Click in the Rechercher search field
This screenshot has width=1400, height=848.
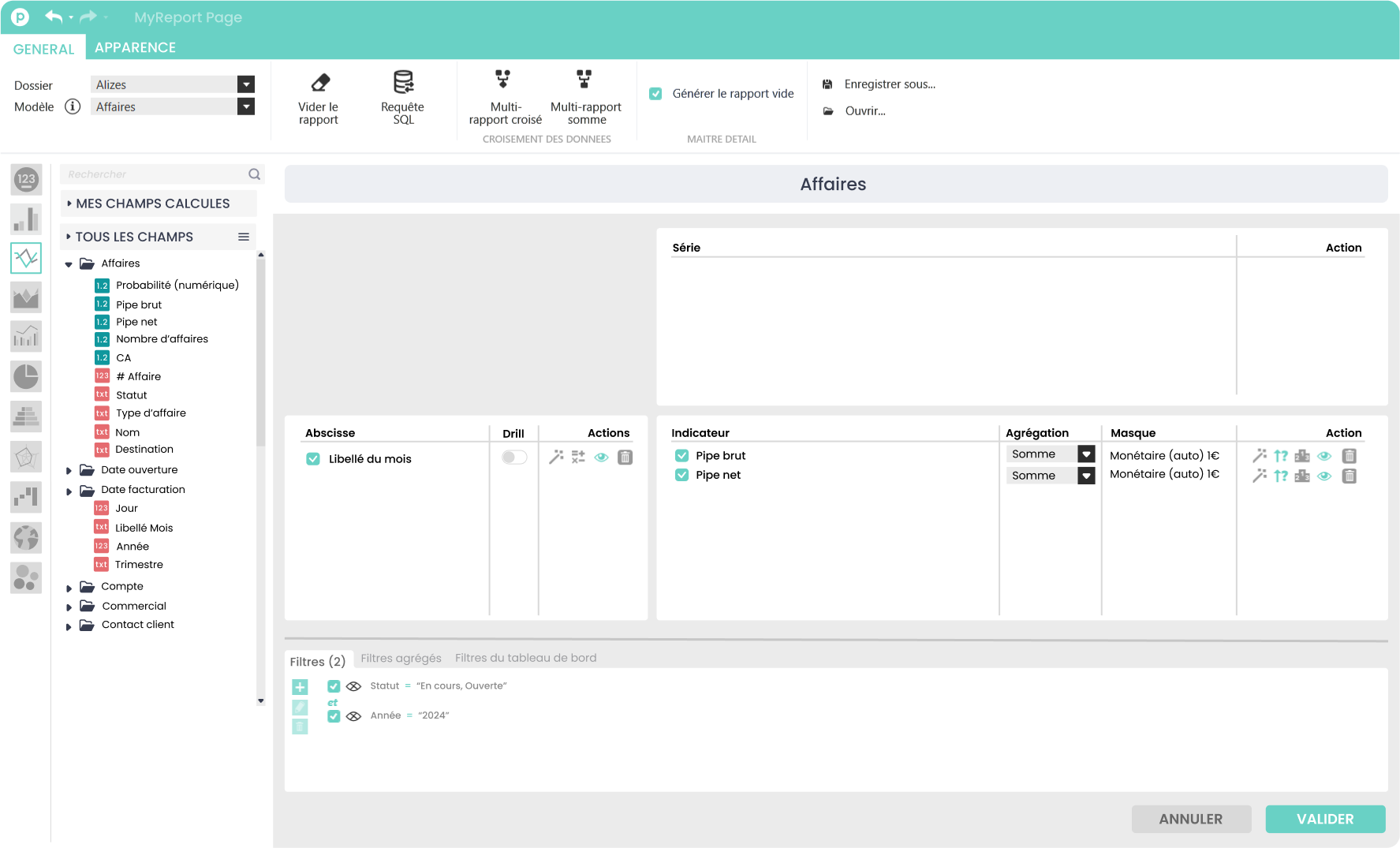[156, 174]
